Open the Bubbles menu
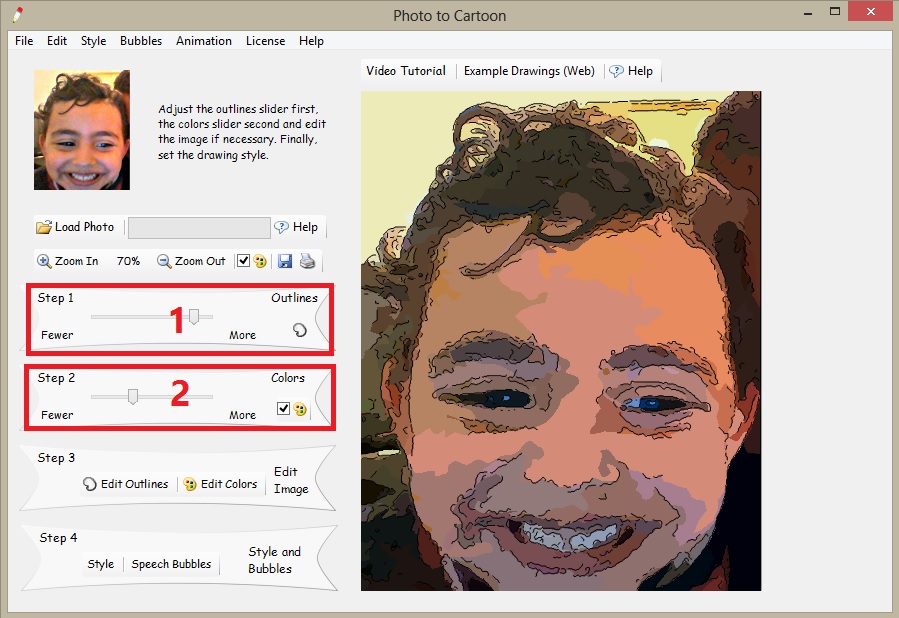This screenshot has height=618, width=899. tap(141, 41)
